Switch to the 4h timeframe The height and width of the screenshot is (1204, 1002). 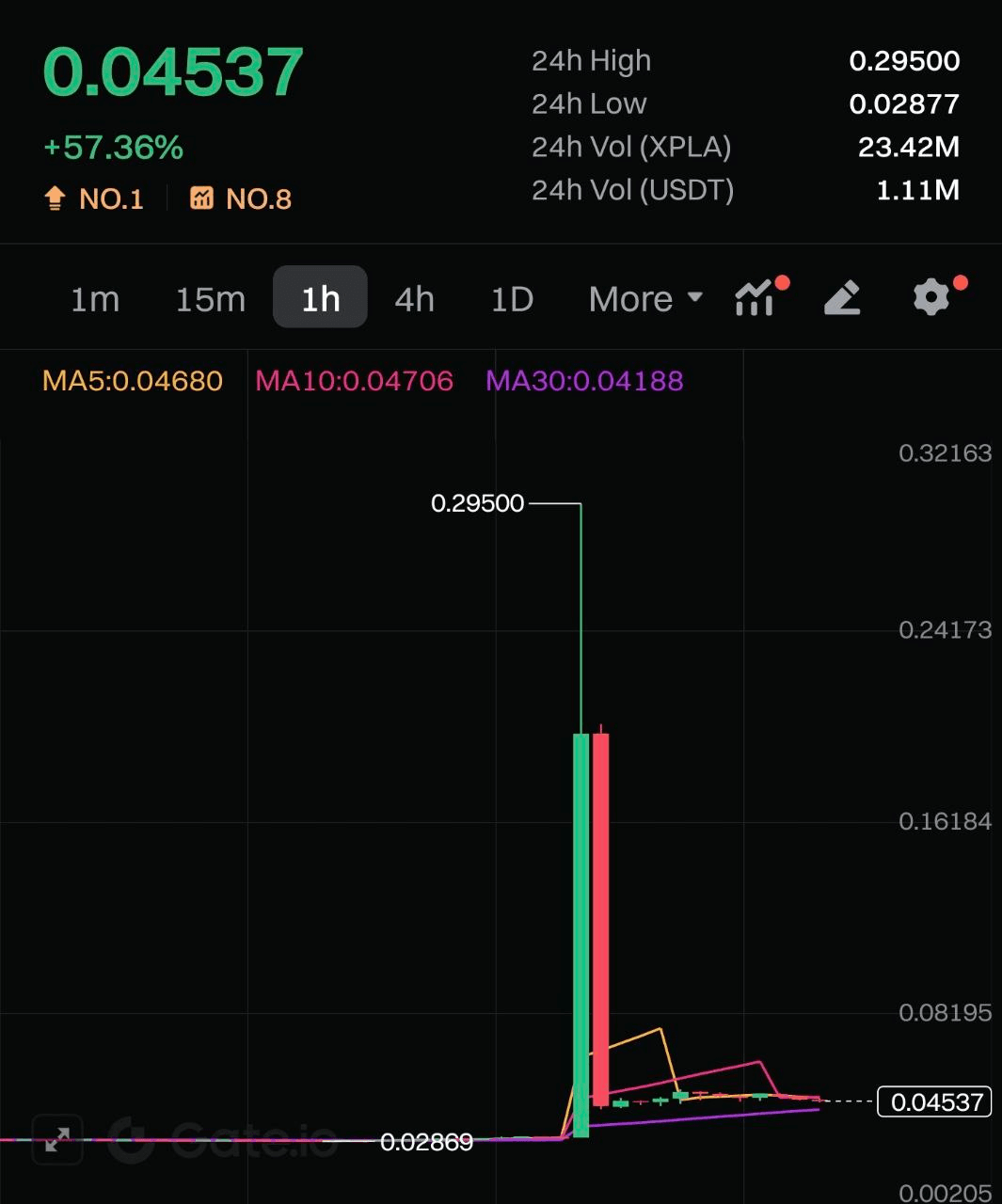click(414, 299)
